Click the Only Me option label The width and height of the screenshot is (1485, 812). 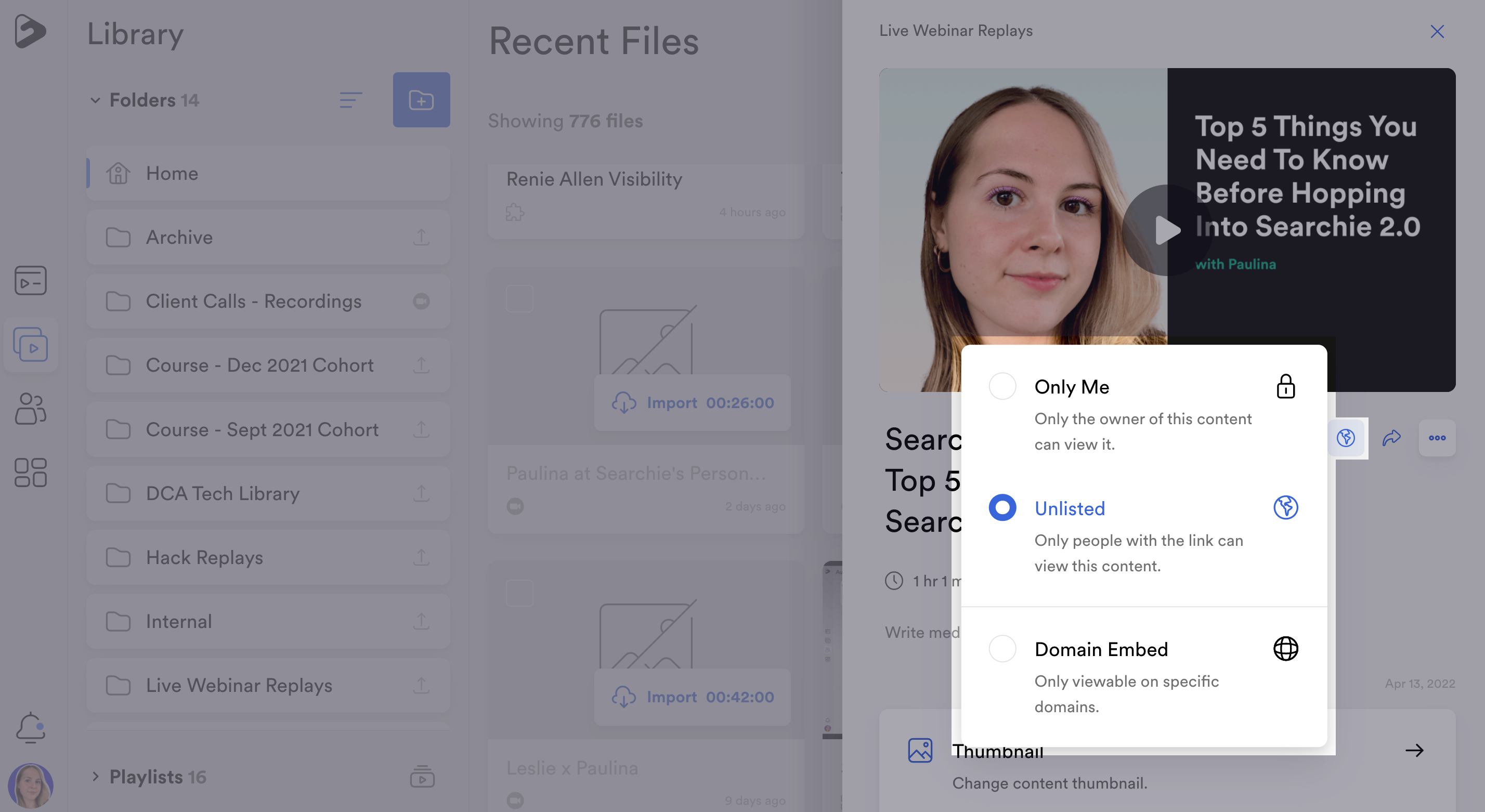1072,386
